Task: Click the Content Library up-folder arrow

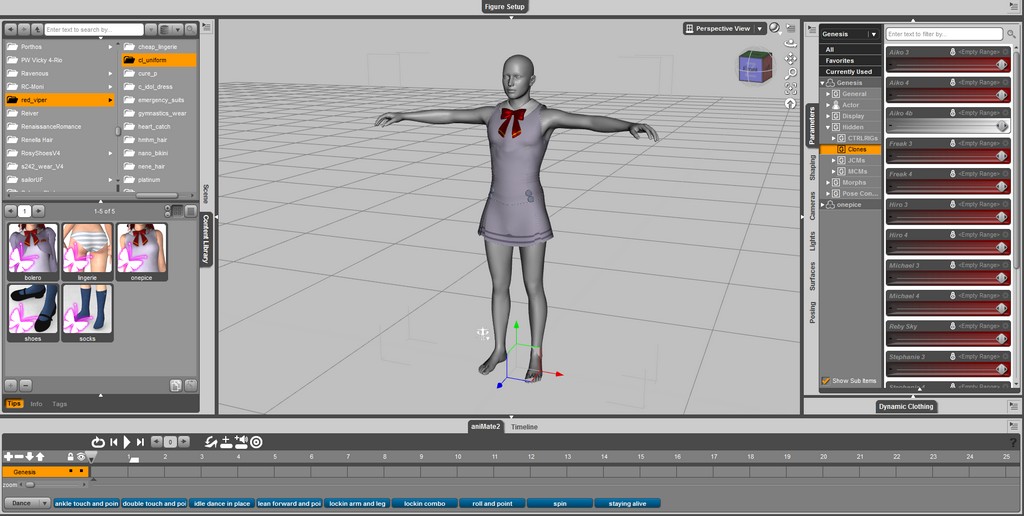Action: [x=37, y=29]
